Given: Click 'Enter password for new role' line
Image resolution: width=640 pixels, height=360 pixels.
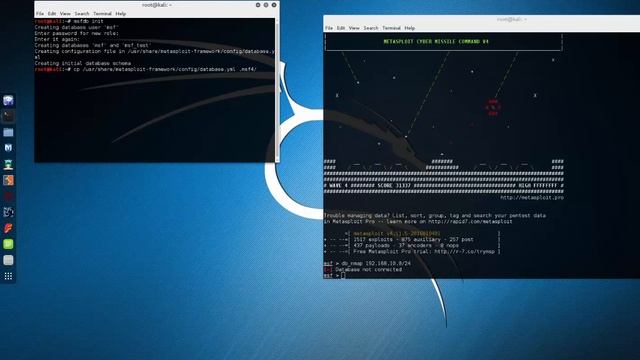Looking at the screenshot, I should (76, 33).
